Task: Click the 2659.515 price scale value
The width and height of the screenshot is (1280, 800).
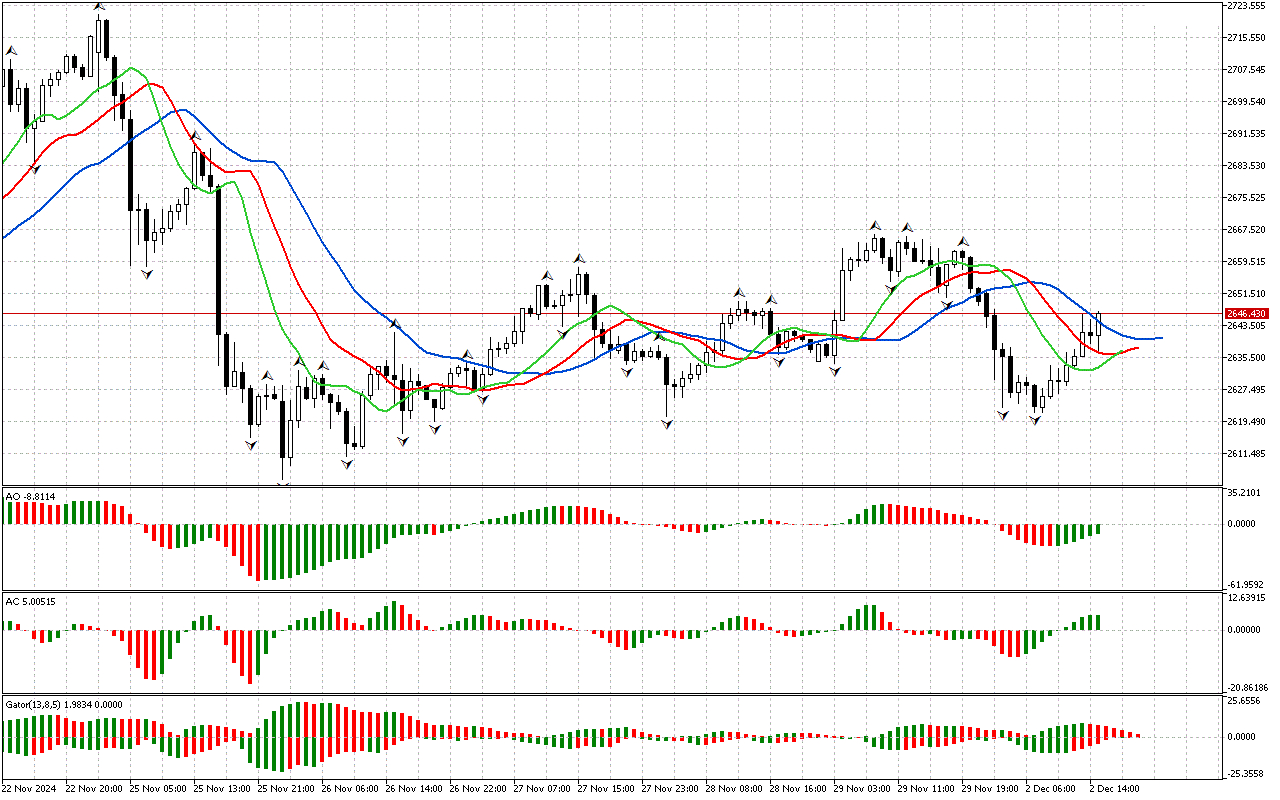Action: 1247,262
